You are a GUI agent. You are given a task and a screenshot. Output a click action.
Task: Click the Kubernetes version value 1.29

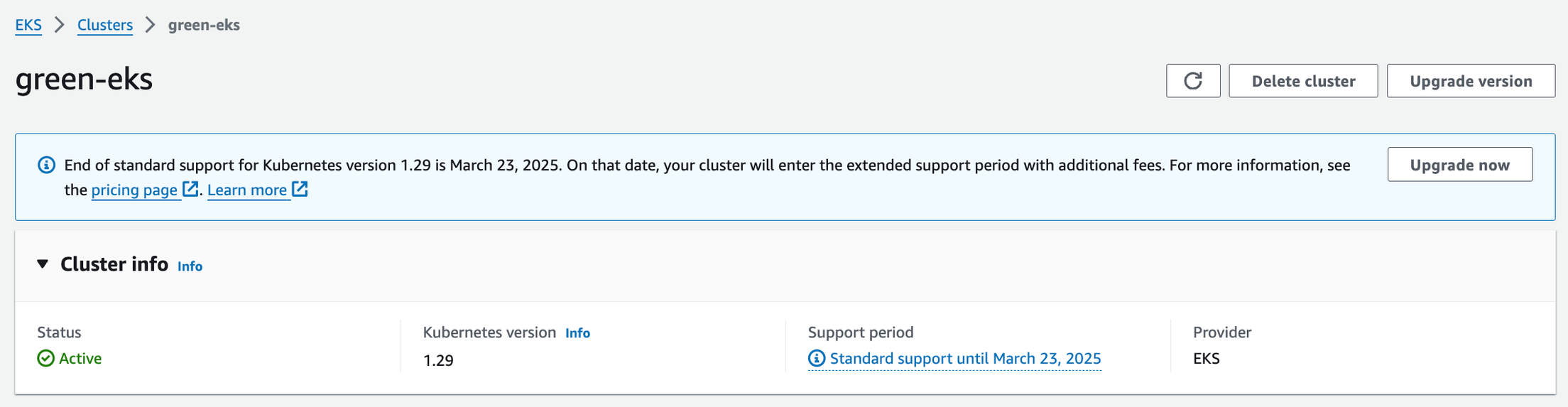tap(438, 360)
